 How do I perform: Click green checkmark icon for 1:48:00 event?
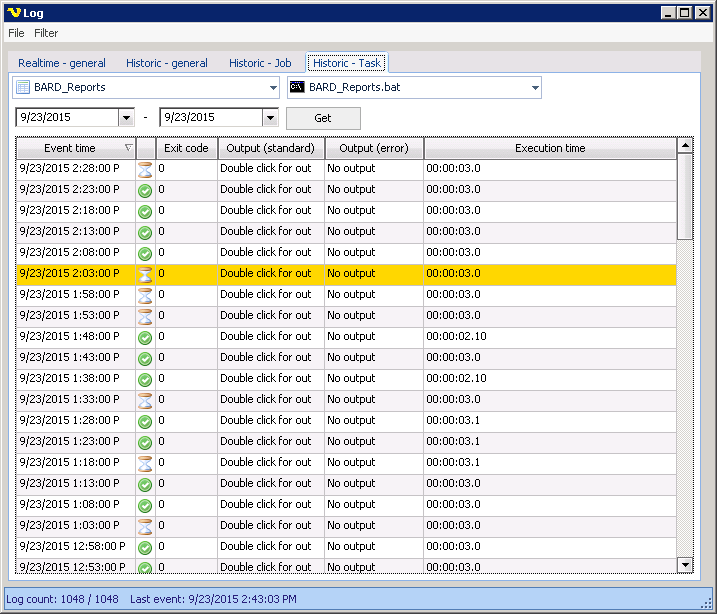coord(145,337)
